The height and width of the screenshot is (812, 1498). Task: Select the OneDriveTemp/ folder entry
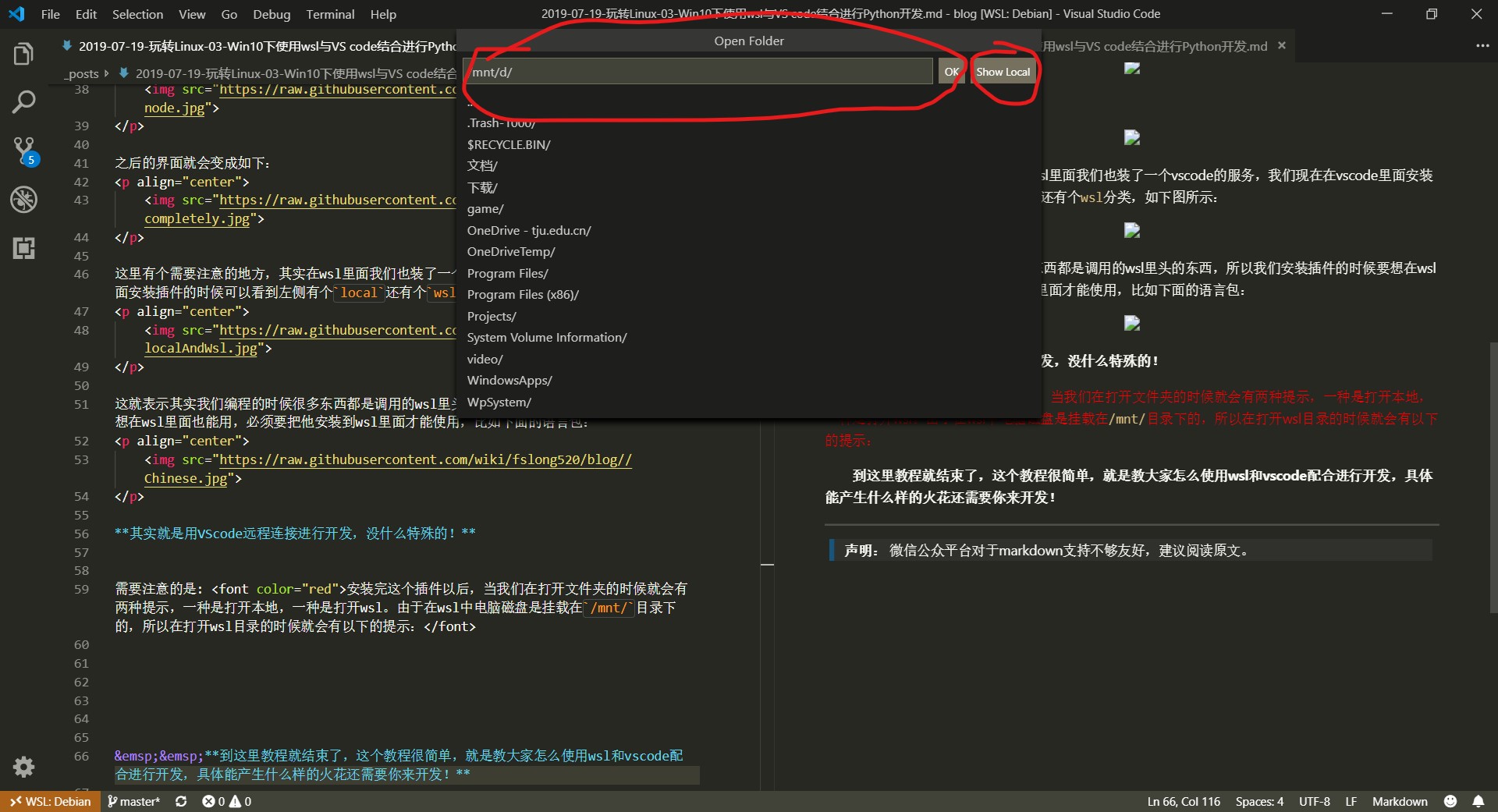[749, 251]
